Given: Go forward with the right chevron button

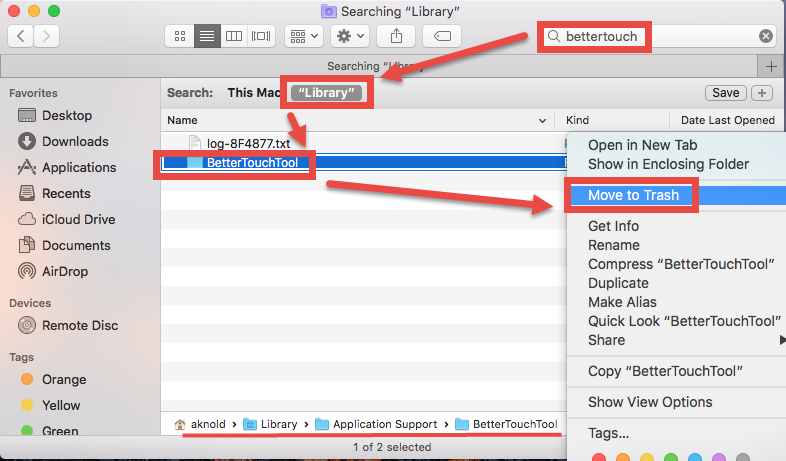Looking at the screenshot, I should point(47,36).
